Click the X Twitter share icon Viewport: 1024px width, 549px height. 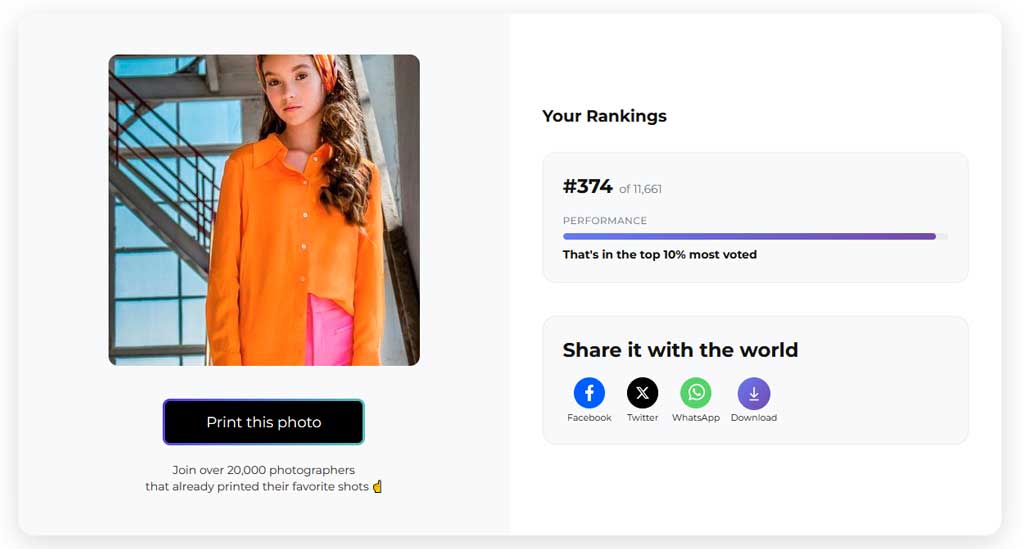pos(642,393)
